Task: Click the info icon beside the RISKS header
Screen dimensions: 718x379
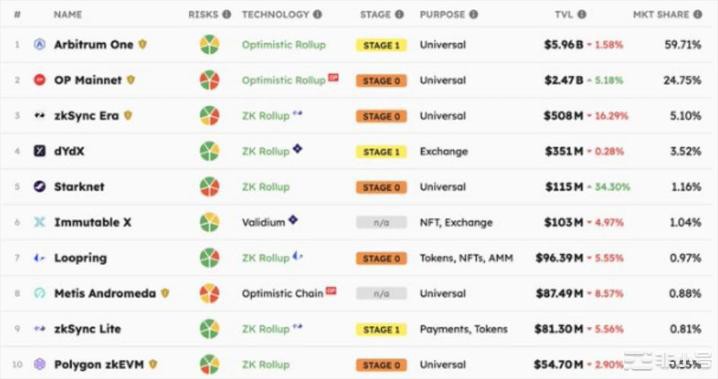Action: click(x=227, y=15)
